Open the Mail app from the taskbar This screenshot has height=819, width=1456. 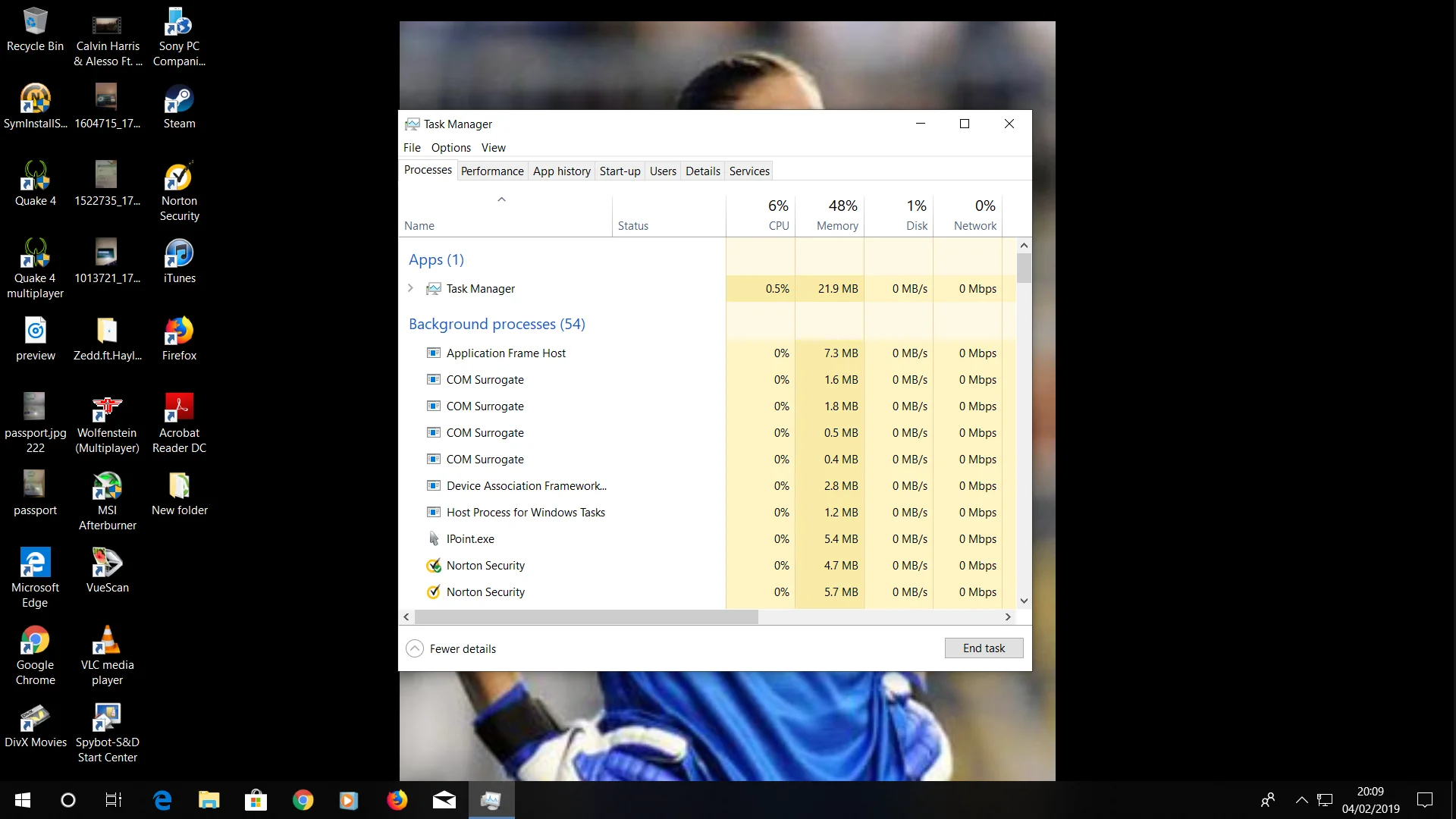tap(444, 800)
